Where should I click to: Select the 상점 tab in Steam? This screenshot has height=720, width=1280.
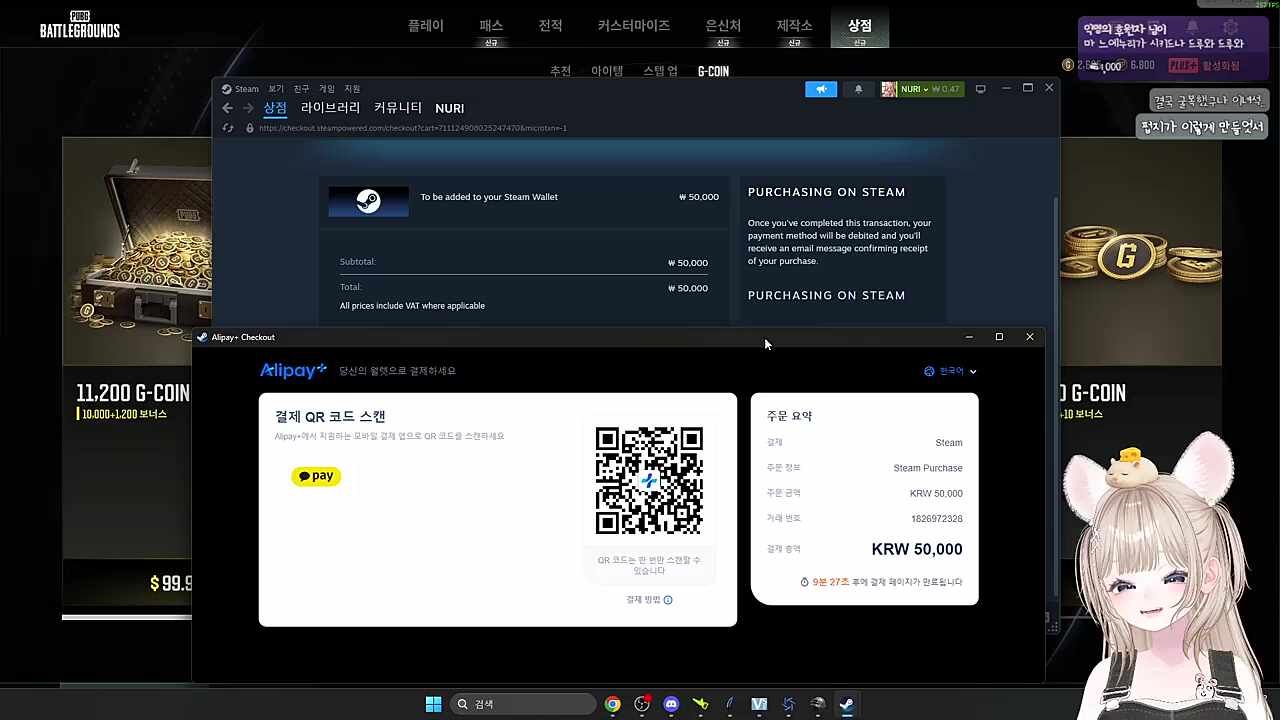(x=275, y=108)
